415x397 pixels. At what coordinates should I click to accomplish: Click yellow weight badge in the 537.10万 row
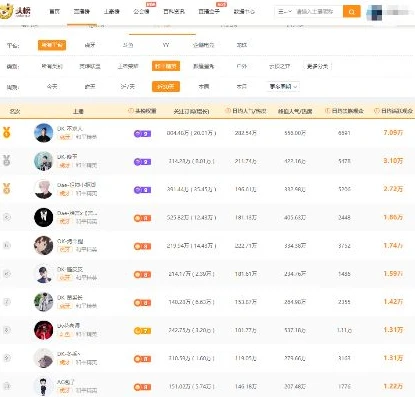click(x=142, y=331)
